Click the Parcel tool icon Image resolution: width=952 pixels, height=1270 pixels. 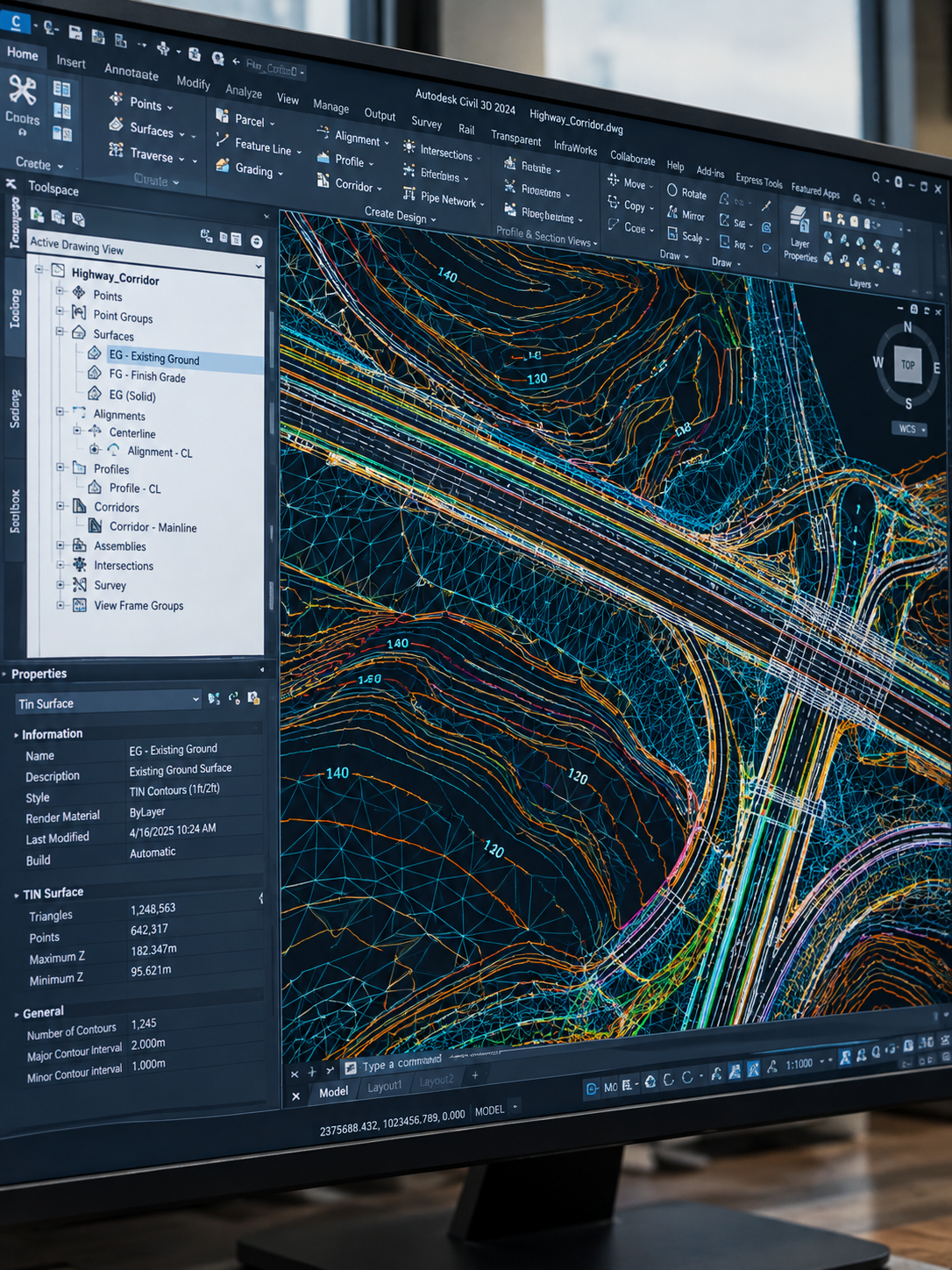pyautogui.click(x=223, y=116)
